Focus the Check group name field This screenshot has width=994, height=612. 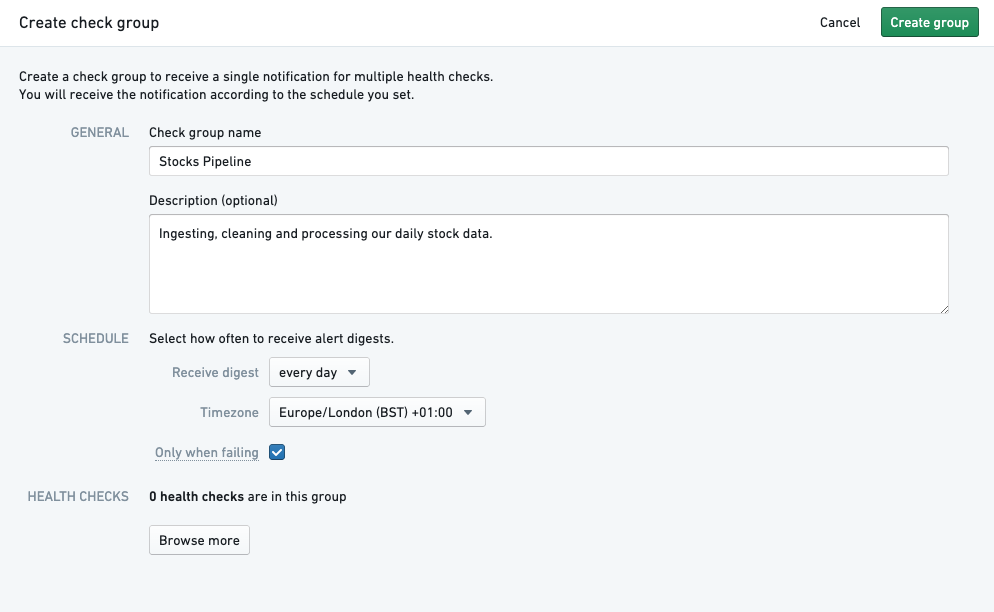[x=548, y=161]
